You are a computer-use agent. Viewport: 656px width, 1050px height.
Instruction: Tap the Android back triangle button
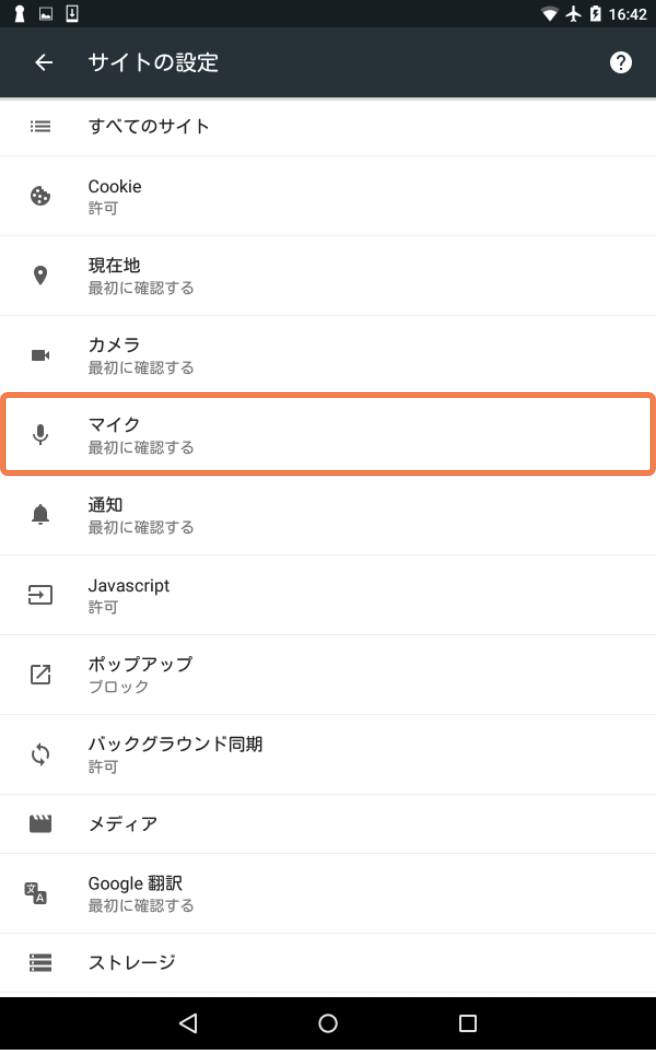pyautogui.click(x=188, y=1023)
